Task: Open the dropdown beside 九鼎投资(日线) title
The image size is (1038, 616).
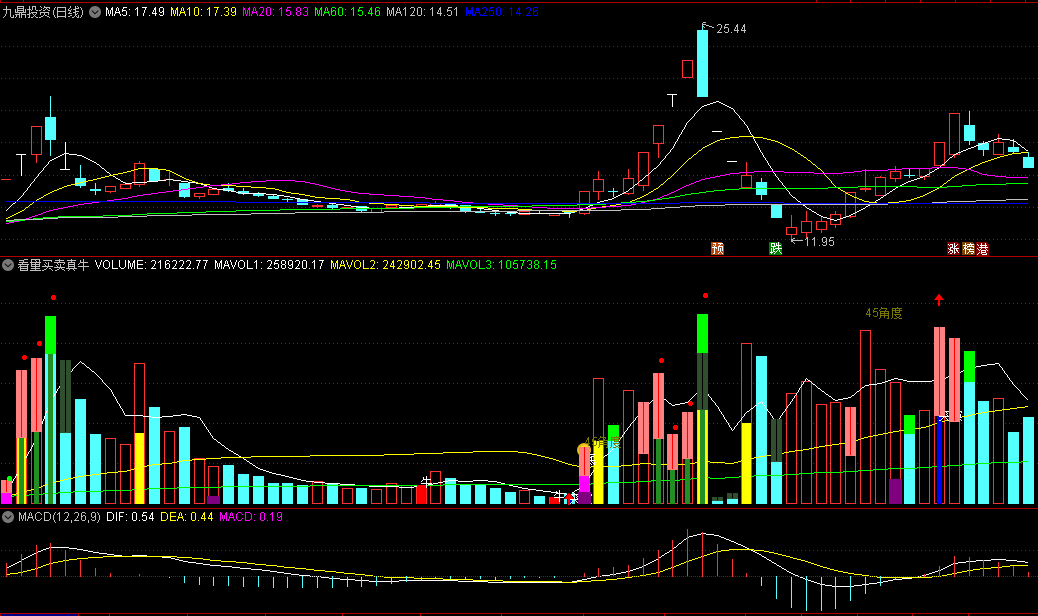Action: pos(95,12)
